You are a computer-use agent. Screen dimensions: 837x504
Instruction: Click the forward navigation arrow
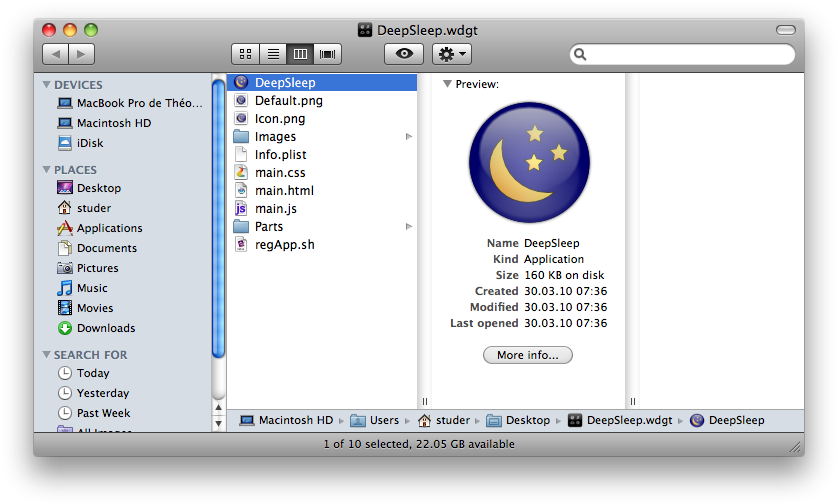(x=81, y=54)
